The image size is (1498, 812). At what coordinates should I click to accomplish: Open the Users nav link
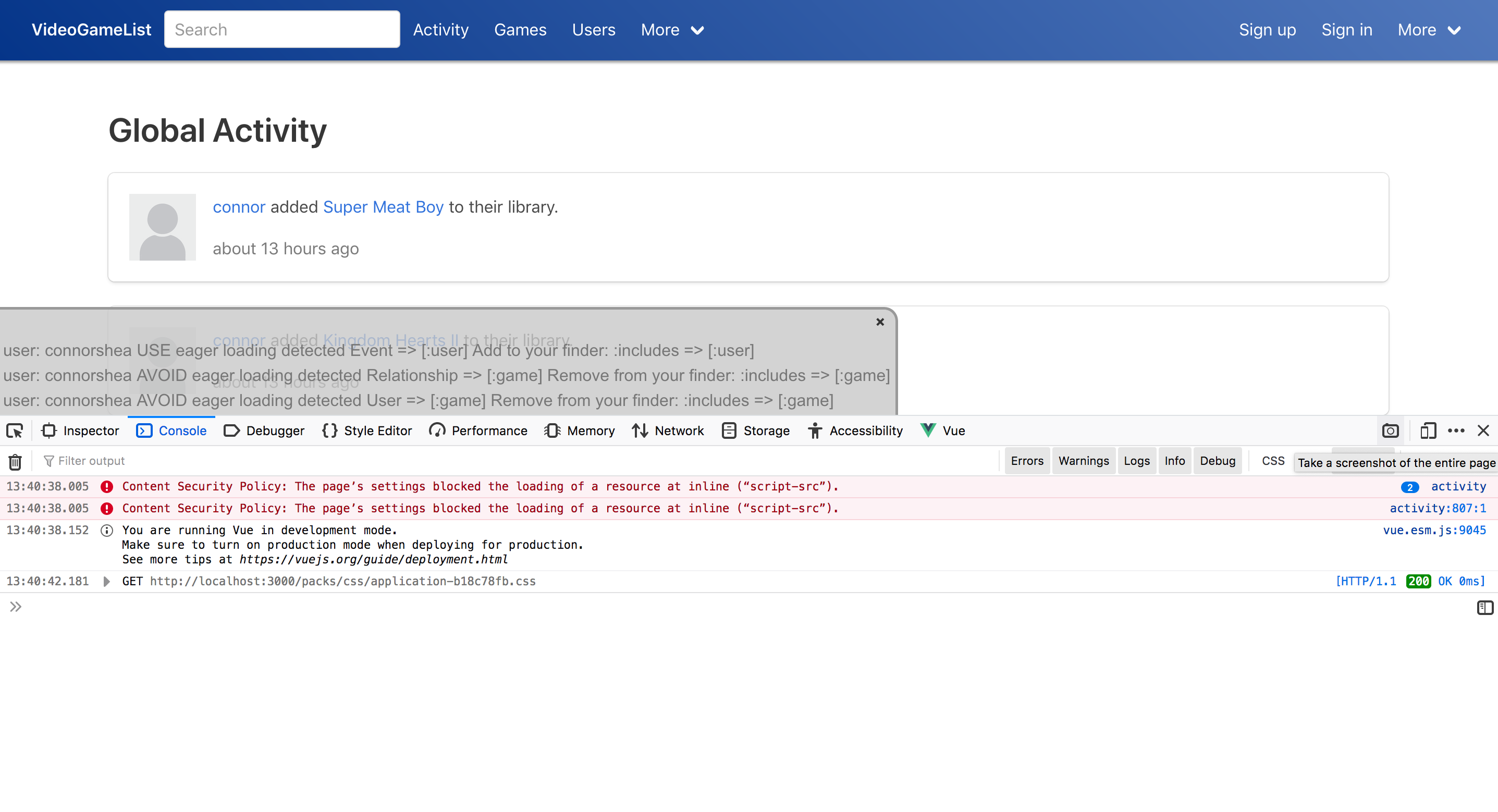593,30
